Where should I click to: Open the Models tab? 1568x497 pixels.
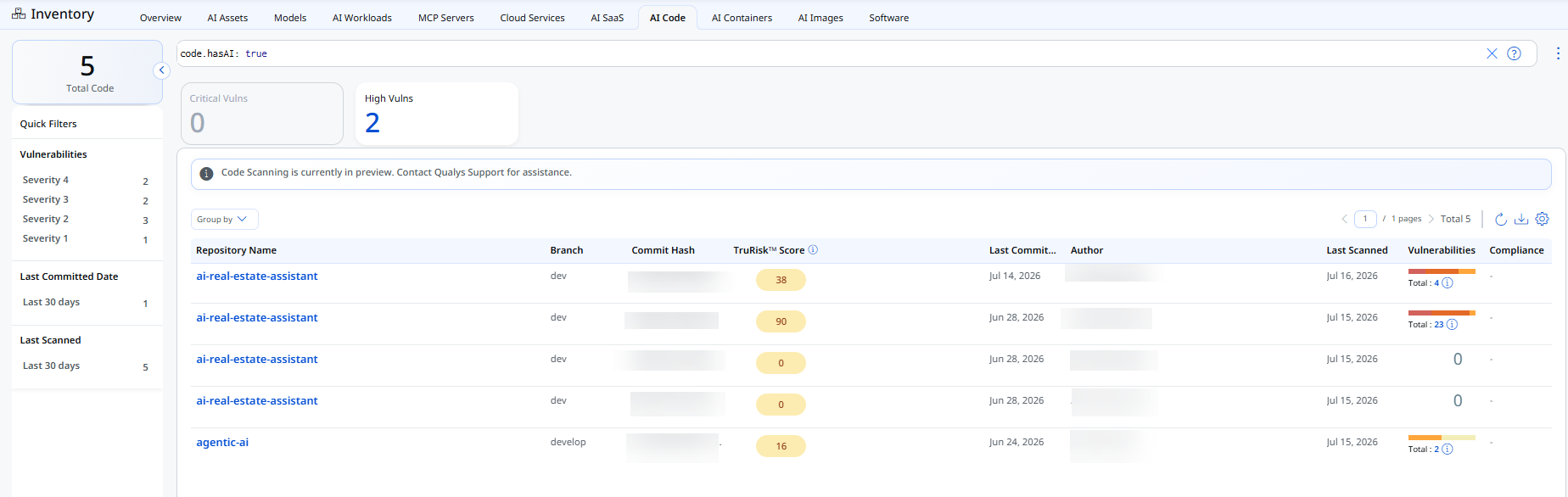pos(290,18)
